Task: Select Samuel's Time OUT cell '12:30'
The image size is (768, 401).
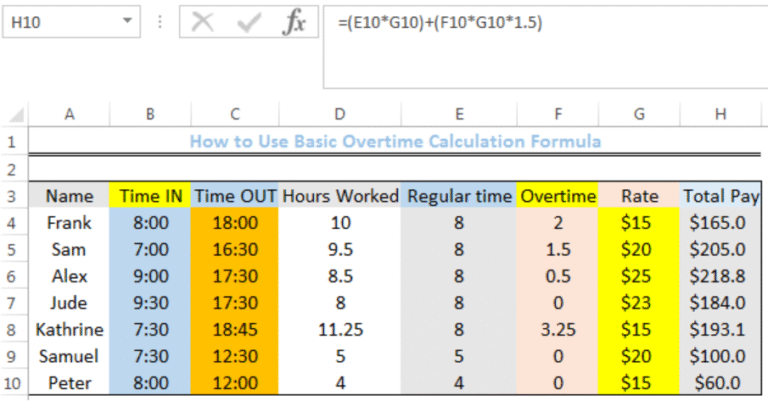Action: [x=235, y=356]
